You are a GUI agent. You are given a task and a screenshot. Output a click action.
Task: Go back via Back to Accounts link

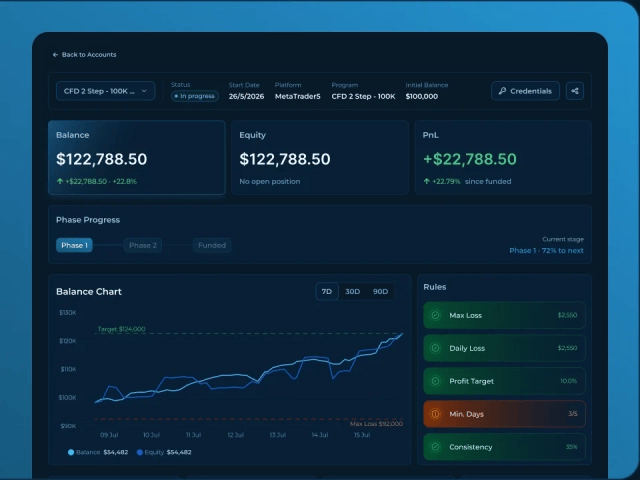84,55
